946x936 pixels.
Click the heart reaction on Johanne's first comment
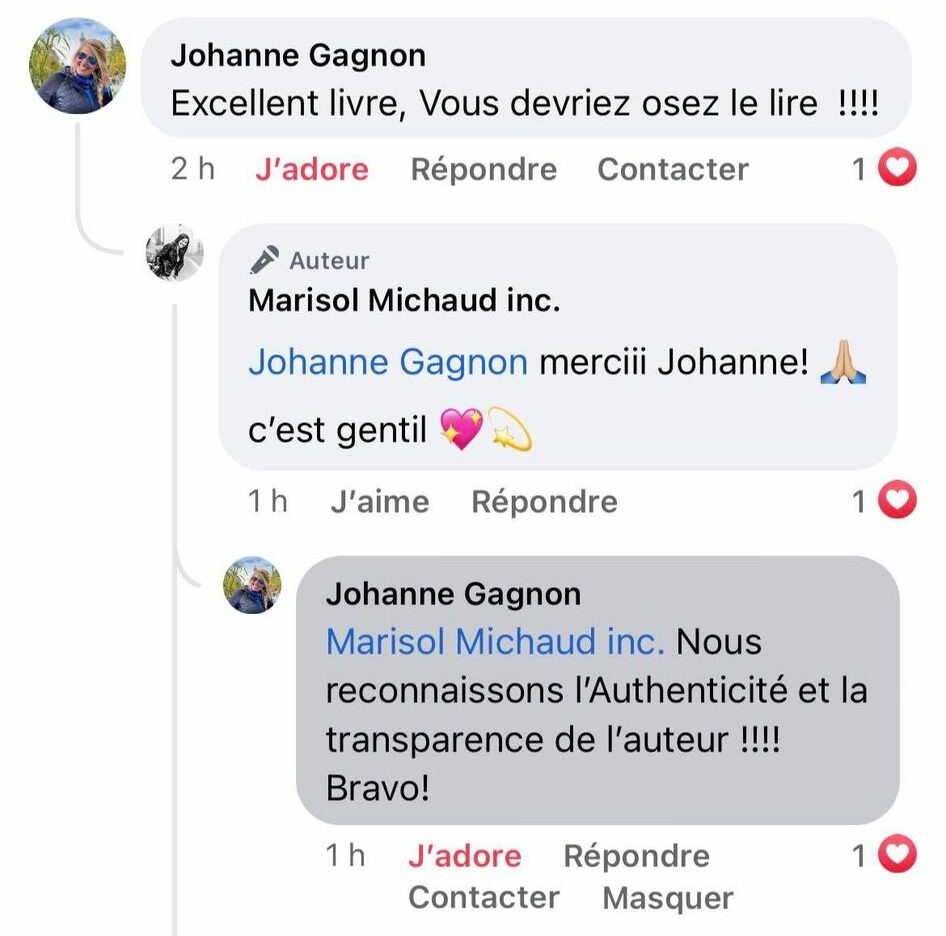(897, 169)
